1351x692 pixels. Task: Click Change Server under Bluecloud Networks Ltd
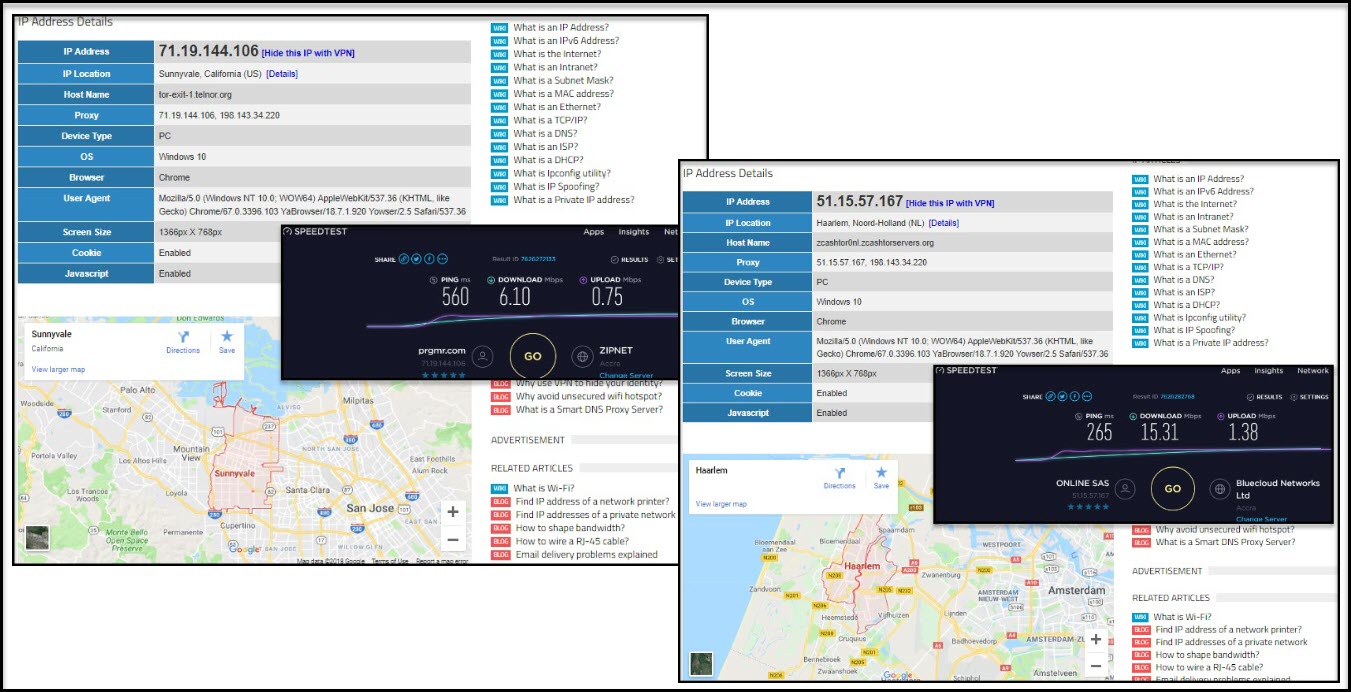point(1261,519)
